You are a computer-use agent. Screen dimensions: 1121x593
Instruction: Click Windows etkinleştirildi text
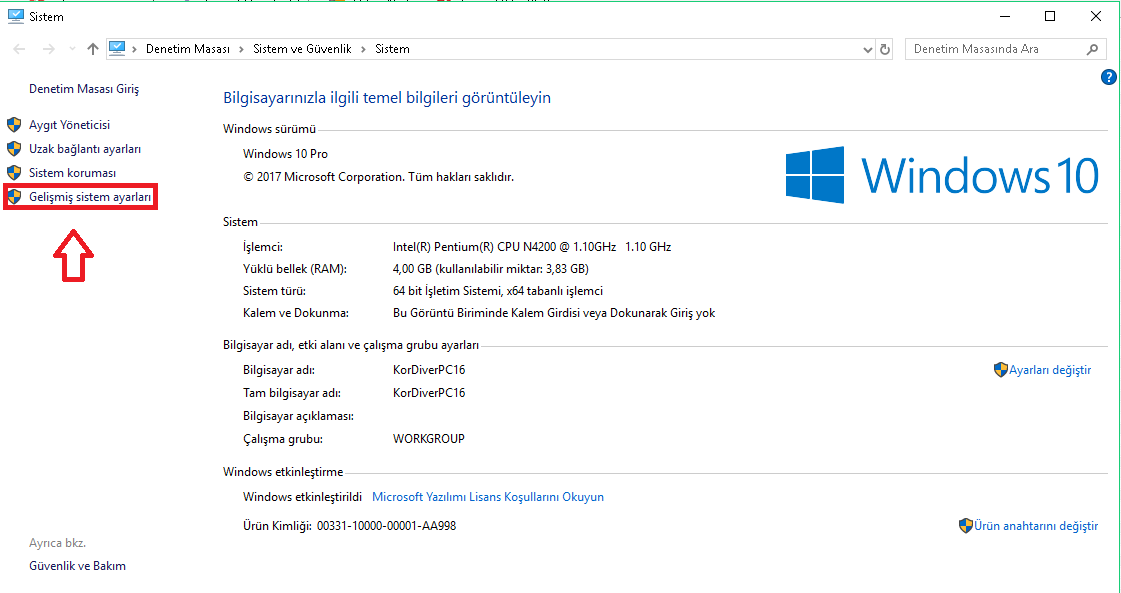tap(302, 496)
